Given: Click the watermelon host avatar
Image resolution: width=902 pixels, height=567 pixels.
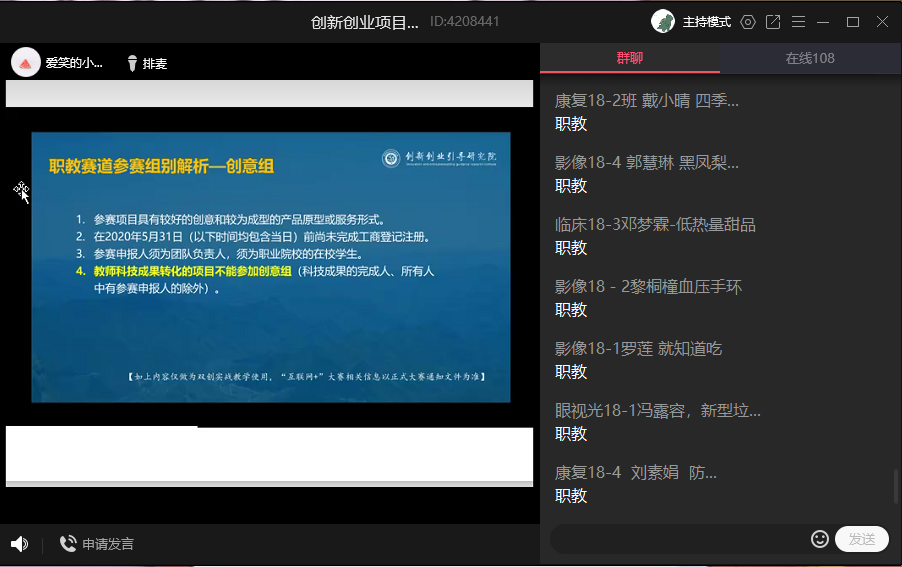Looking at the screenshot, I should [26, 63].
